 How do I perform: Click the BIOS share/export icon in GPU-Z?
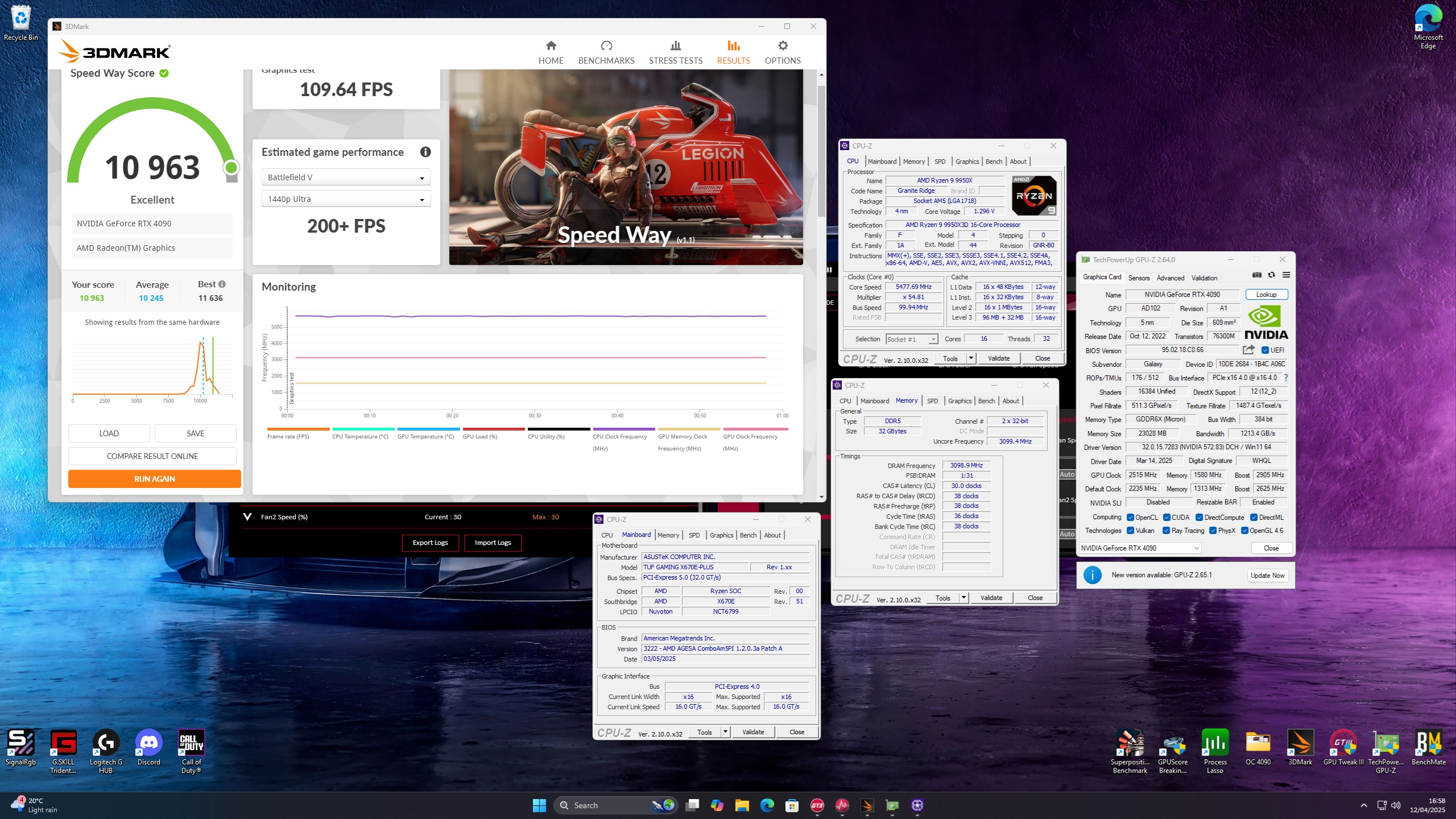(x=1248, y=350)
